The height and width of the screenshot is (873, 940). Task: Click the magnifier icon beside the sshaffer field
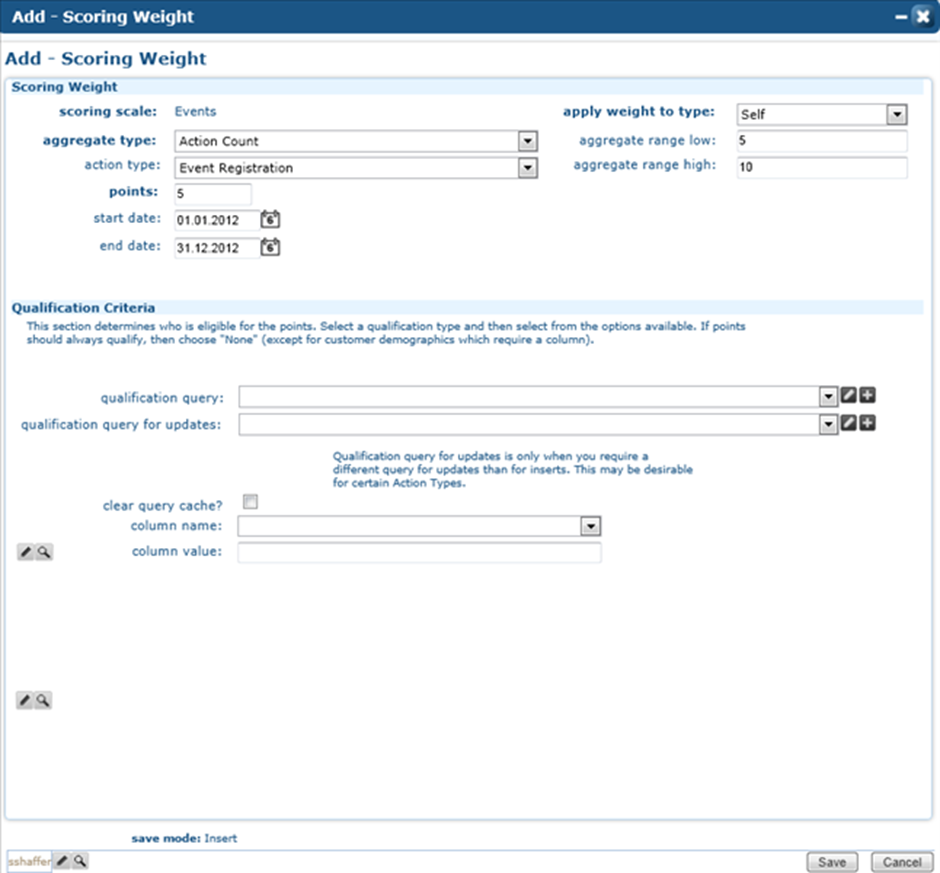pyautogui.click(x=79, y=861)
